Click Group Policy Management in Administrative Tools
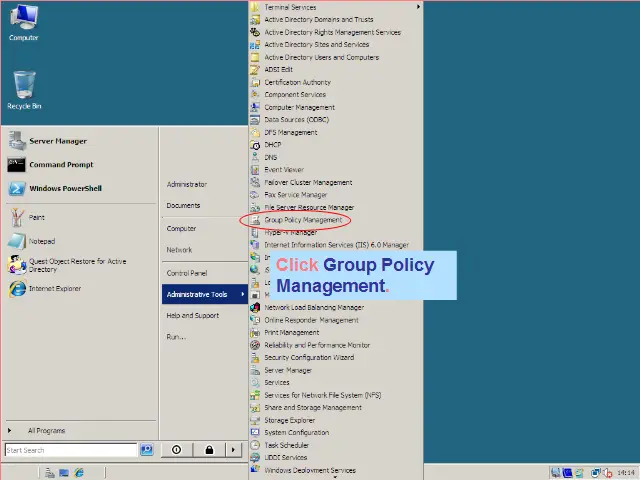 302,220
